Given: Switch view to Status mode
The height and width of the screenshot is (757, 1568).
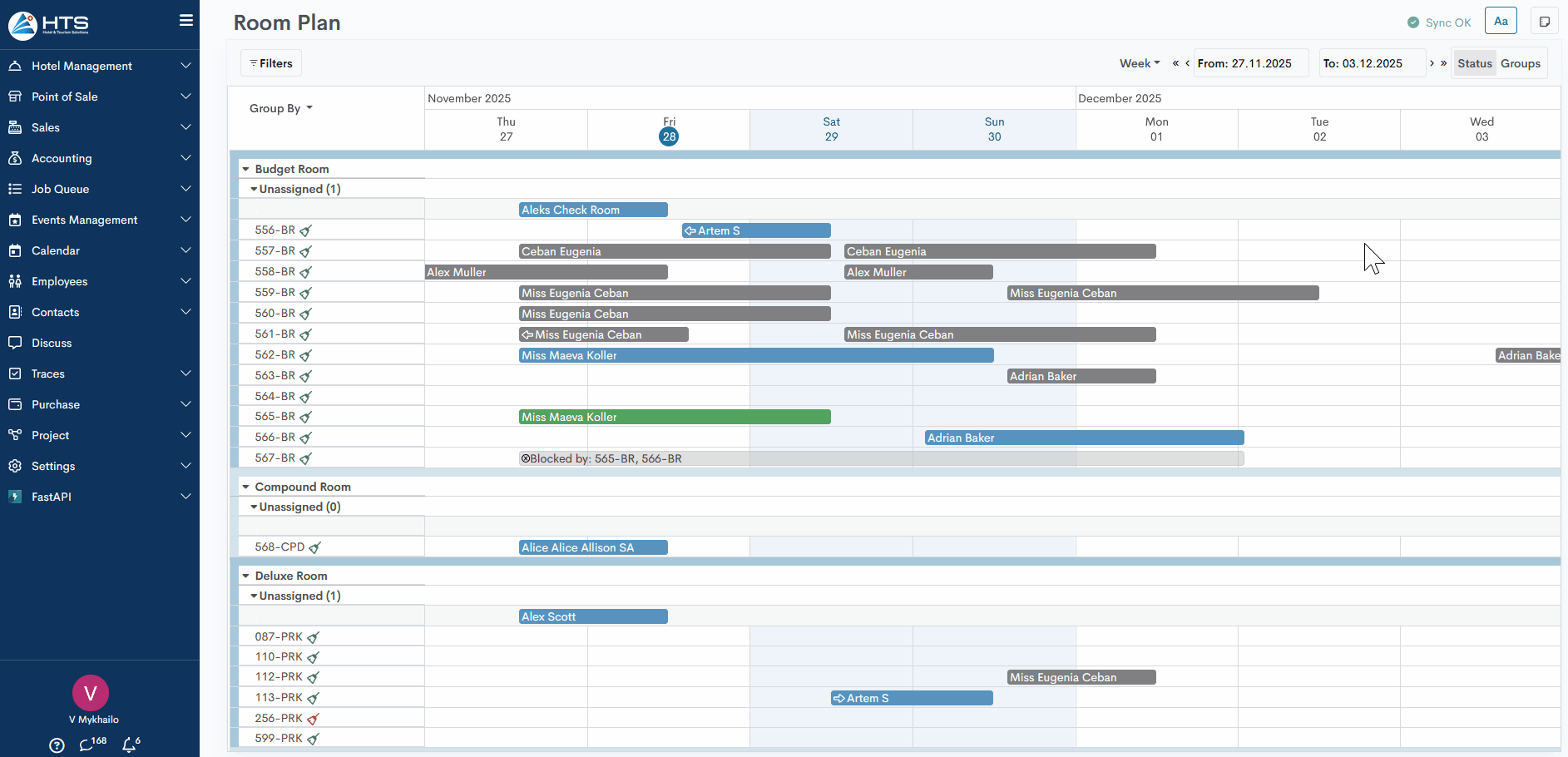Looking at the screenshot, I should click(1474, 63).
